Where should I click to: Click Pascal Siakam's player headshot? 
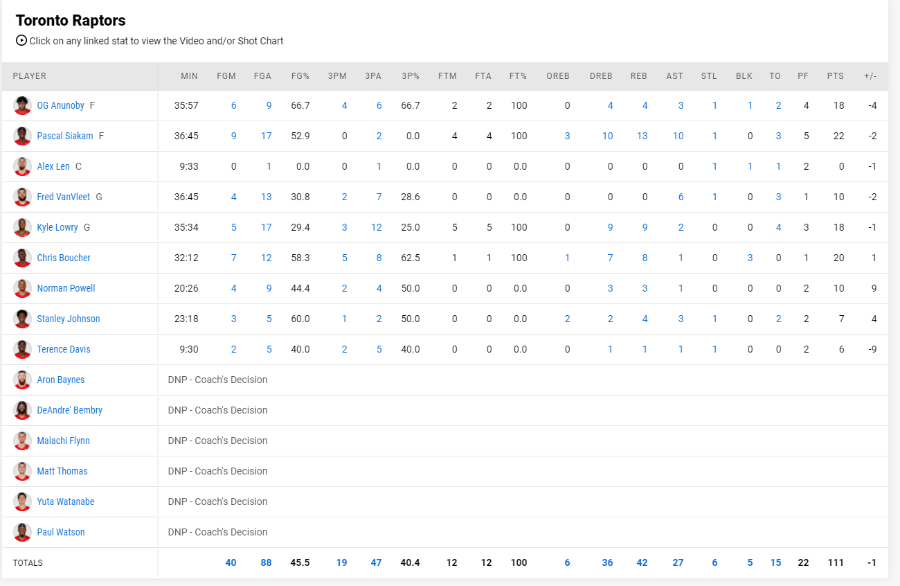(x=22, y=136)
